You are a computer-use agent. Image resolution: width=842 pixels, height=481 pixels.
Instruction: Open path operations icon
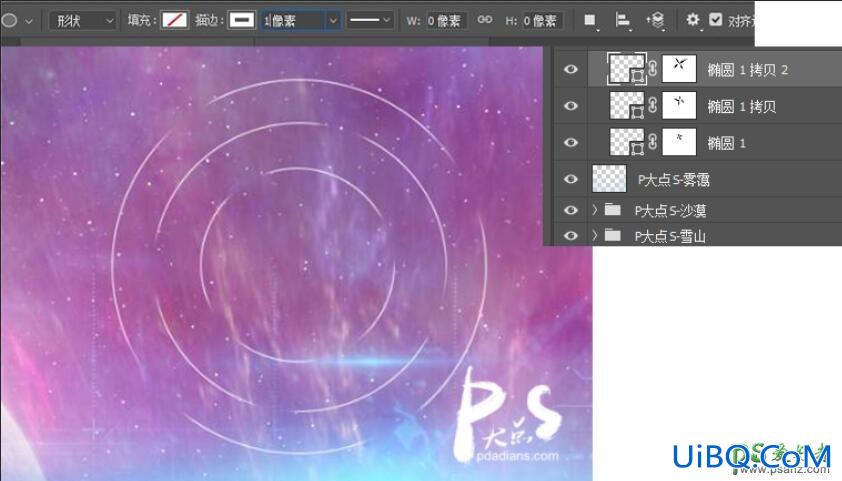590,20
